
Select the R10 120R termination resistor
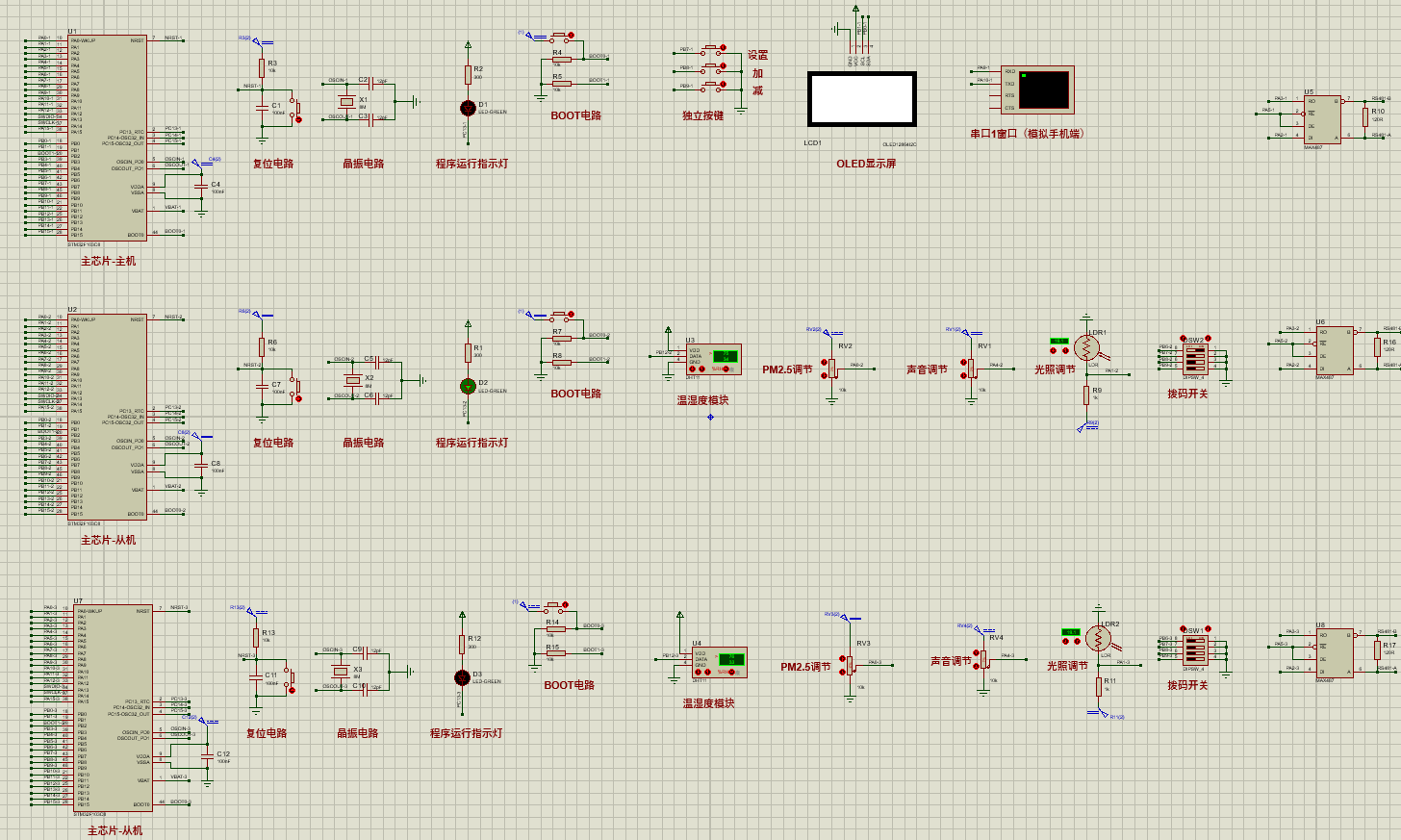[x=1364, y=116]
